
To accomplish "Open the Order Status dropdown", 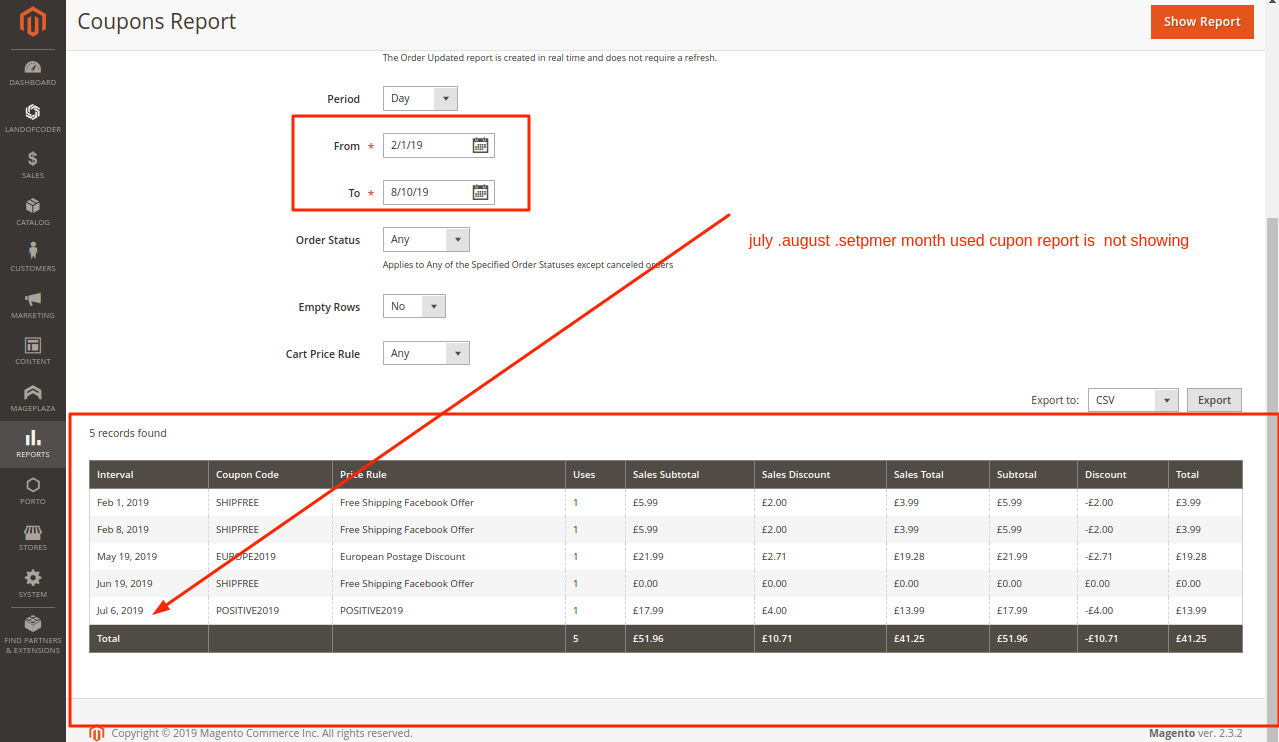I will (x=426, y=240).
